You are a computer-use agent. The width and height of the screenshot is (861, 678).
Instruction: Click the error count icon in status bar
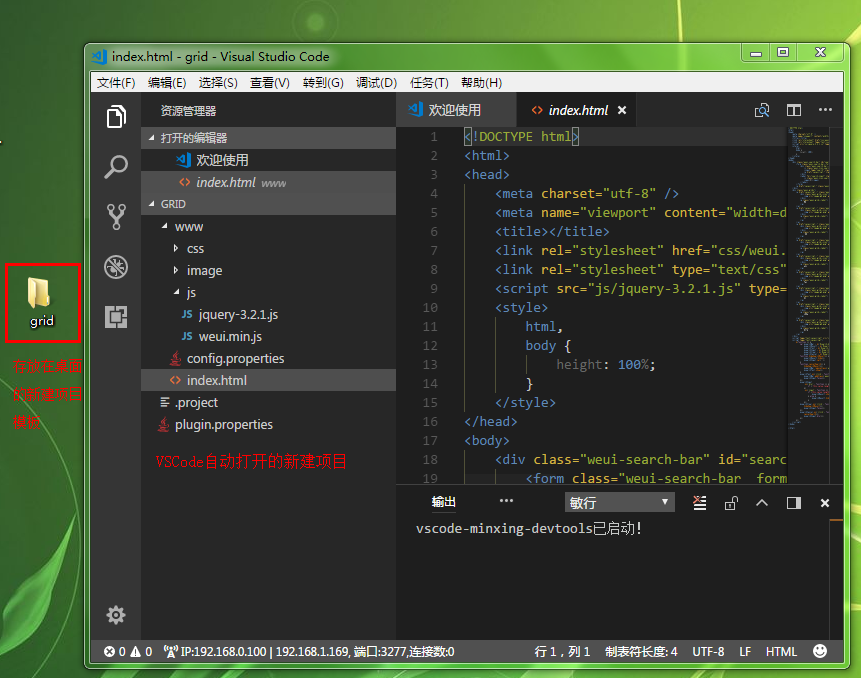click(109, 652)
